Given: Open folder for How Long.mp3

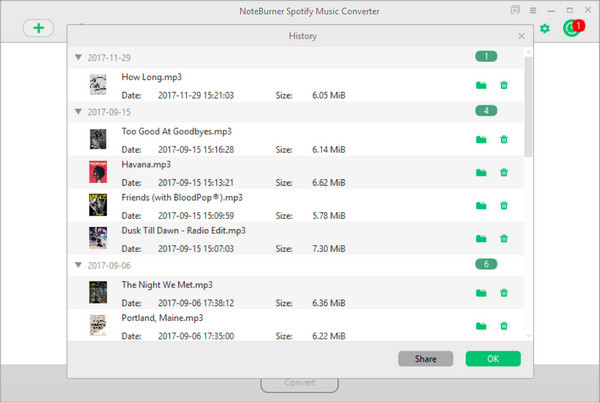Looking at the screenshot, I should click(481, 85).
